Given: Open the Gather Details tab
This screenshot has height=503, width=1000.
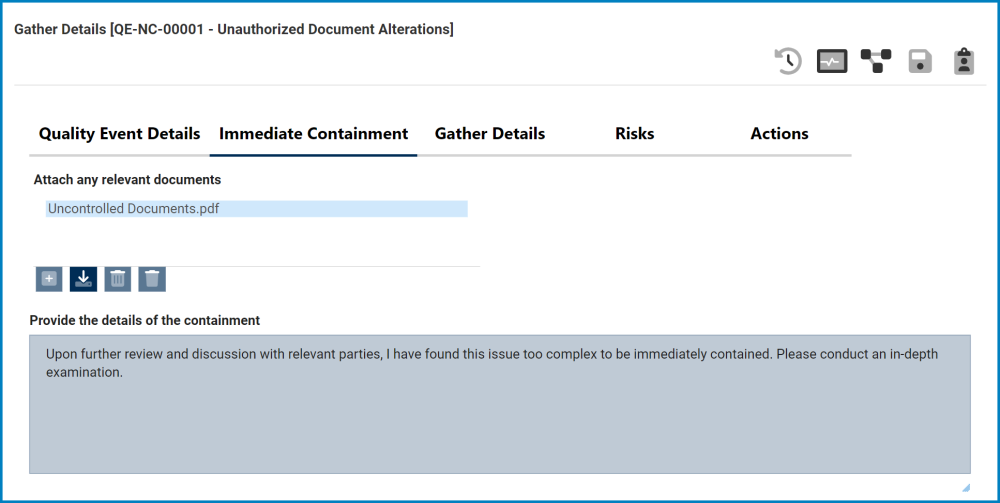Looking at the screenshot, I should coord(490,134).
